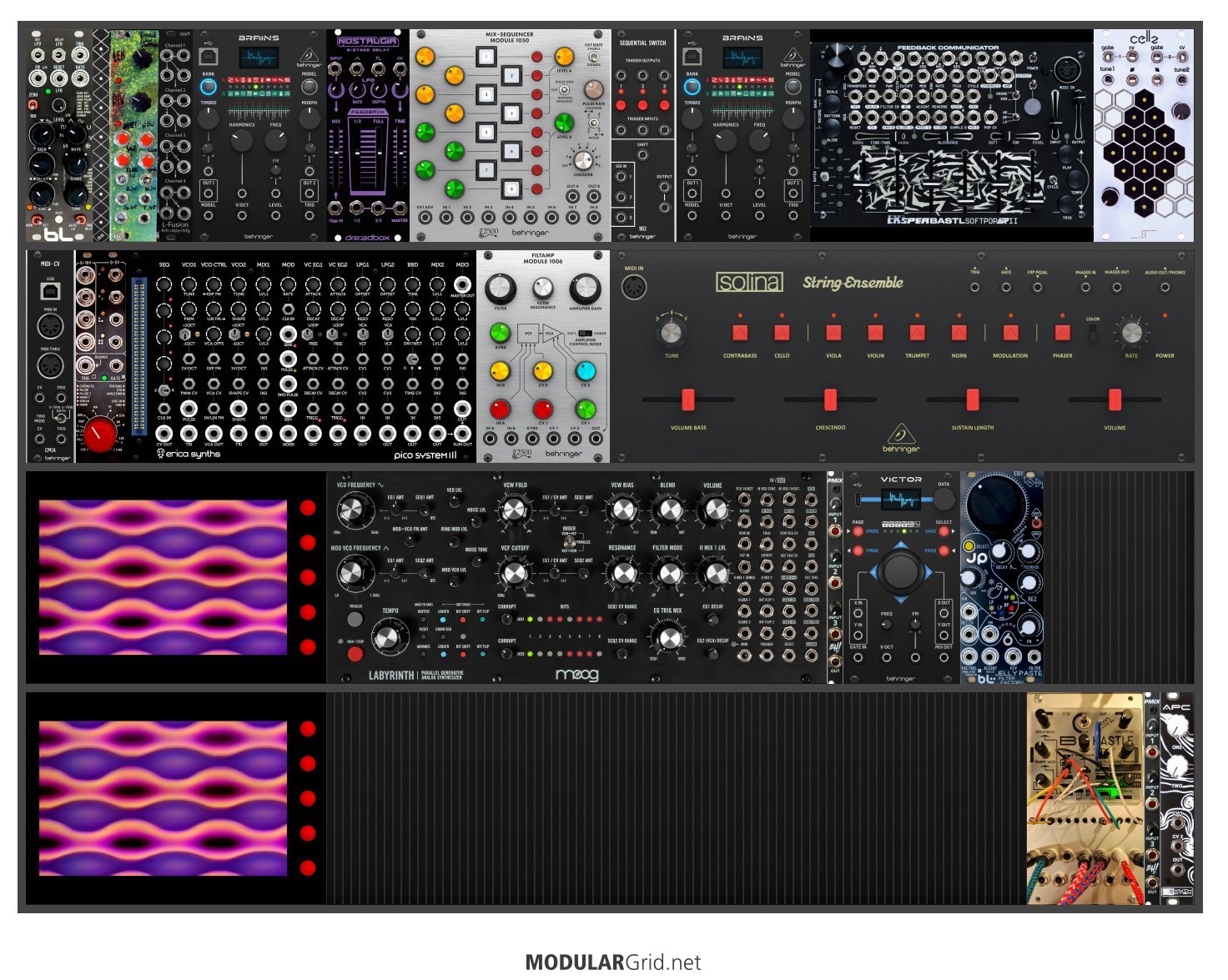1228x980 pixels.
Task: Click the USB port on the first Brains module
Action: click(209, 57)
